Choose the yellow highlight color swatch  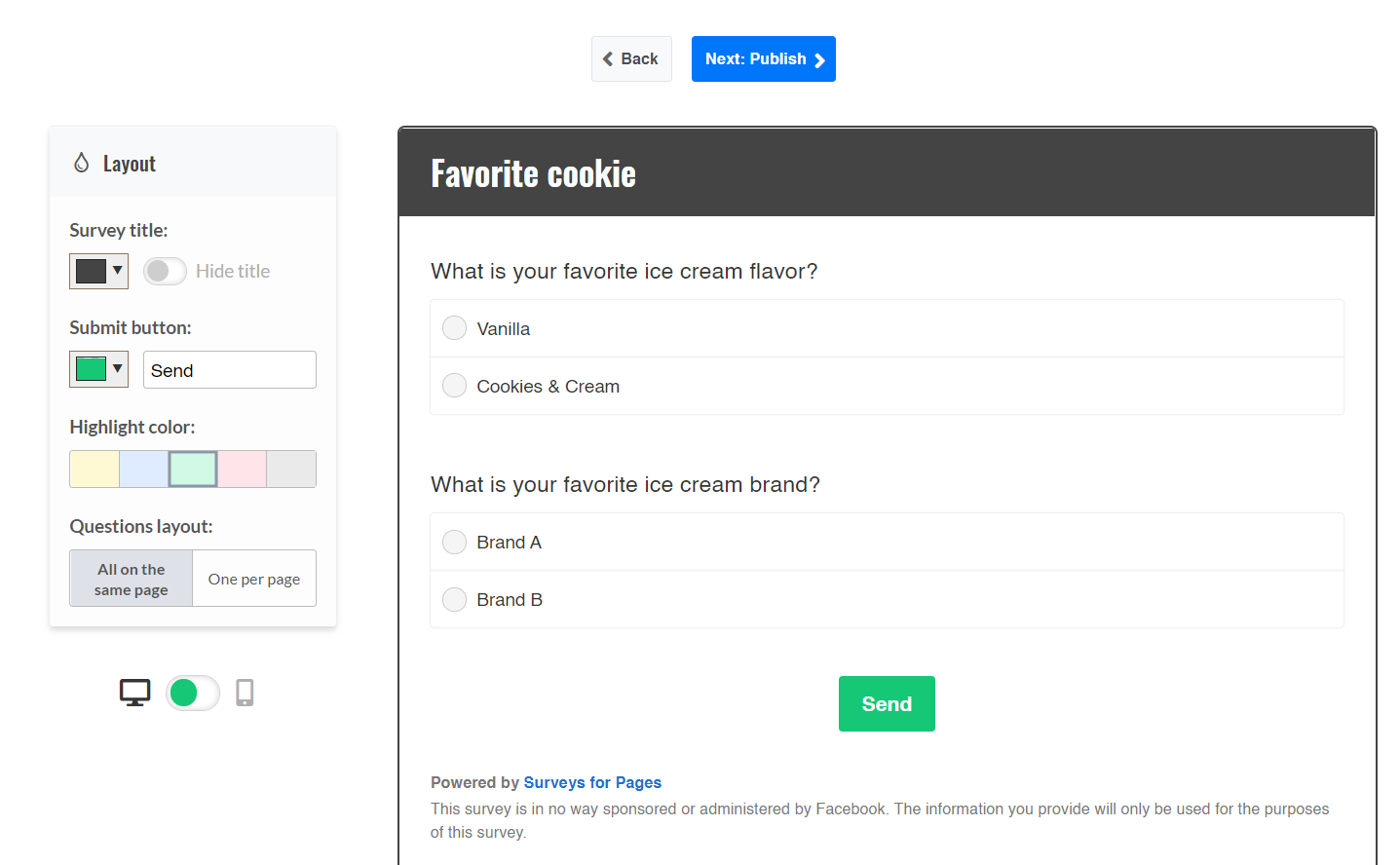[x=95, y=469]
